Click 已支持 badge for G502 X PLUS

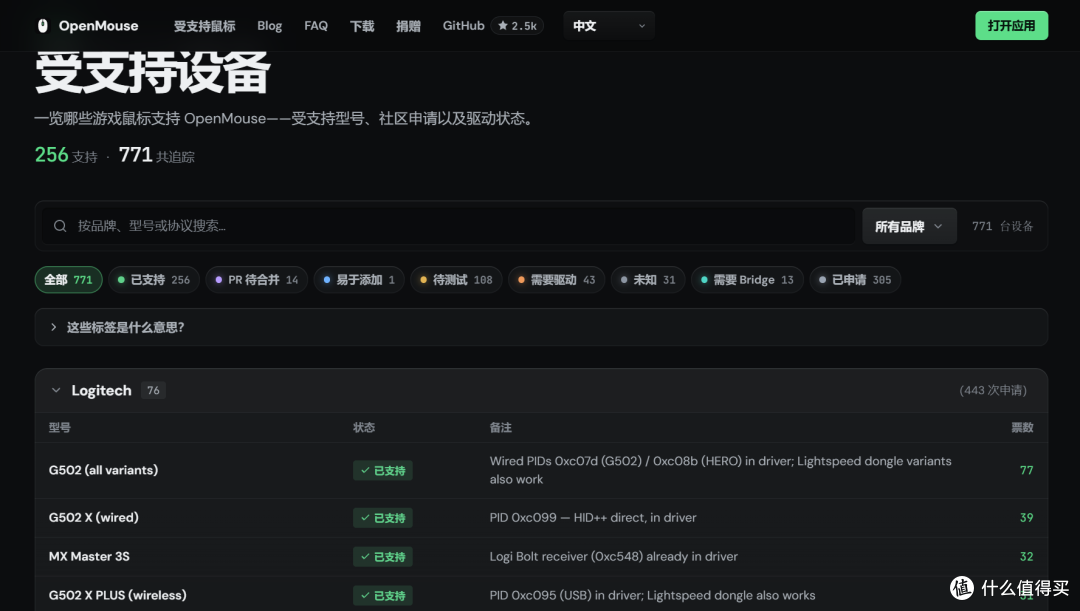pos(383,595)
